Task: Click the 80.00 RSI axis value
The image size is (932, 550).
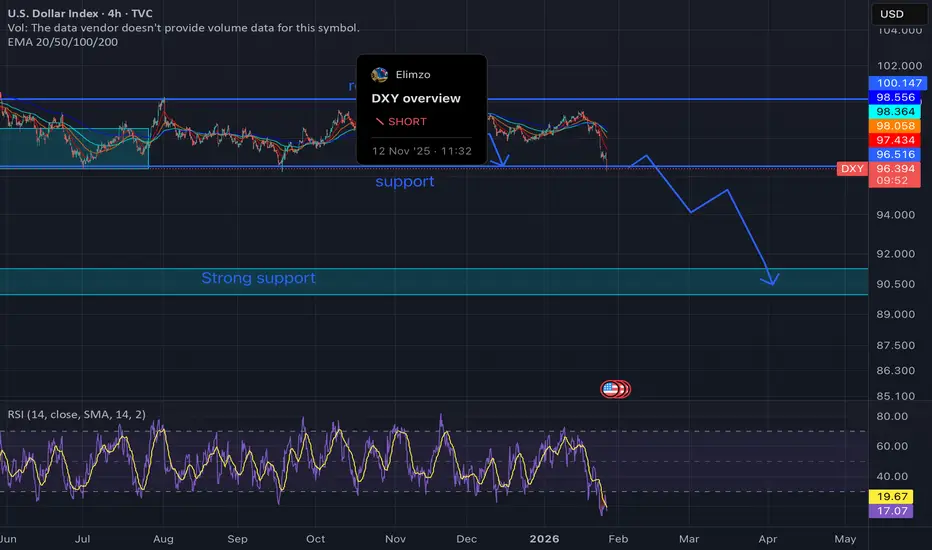Action: 892,416
